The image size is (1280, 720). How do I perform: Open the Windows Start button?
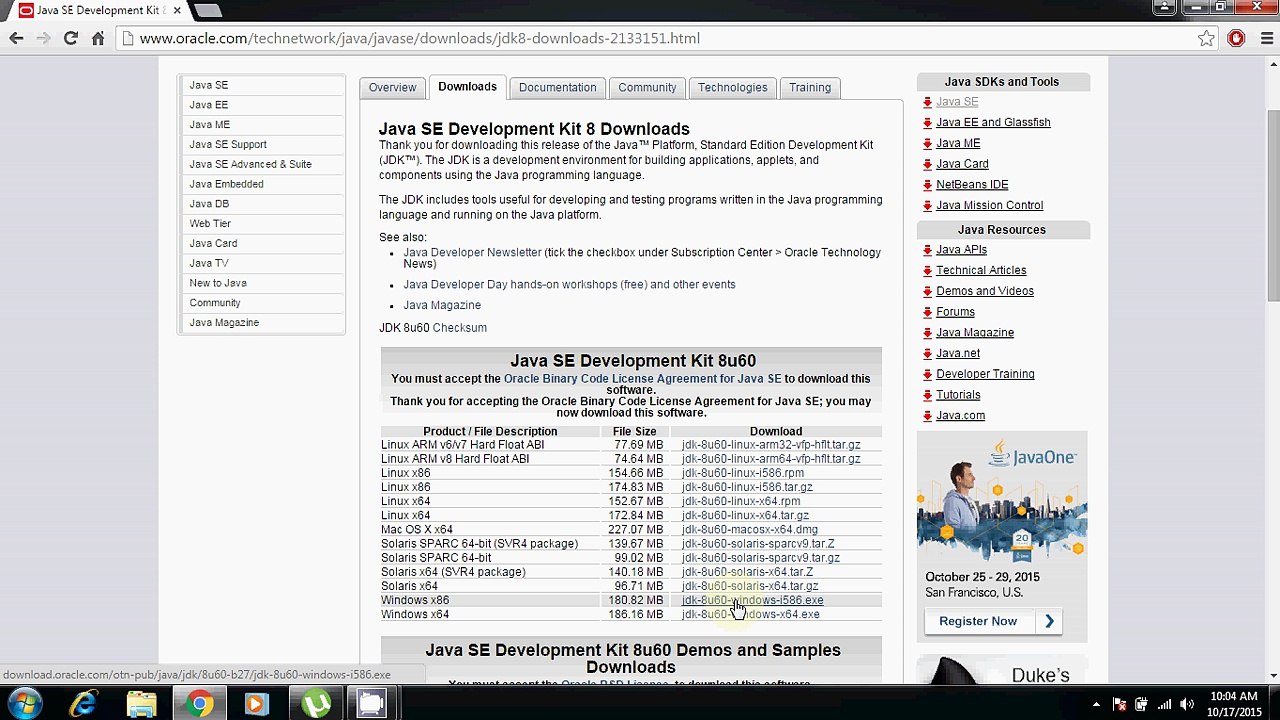click(x=24, y=704)
